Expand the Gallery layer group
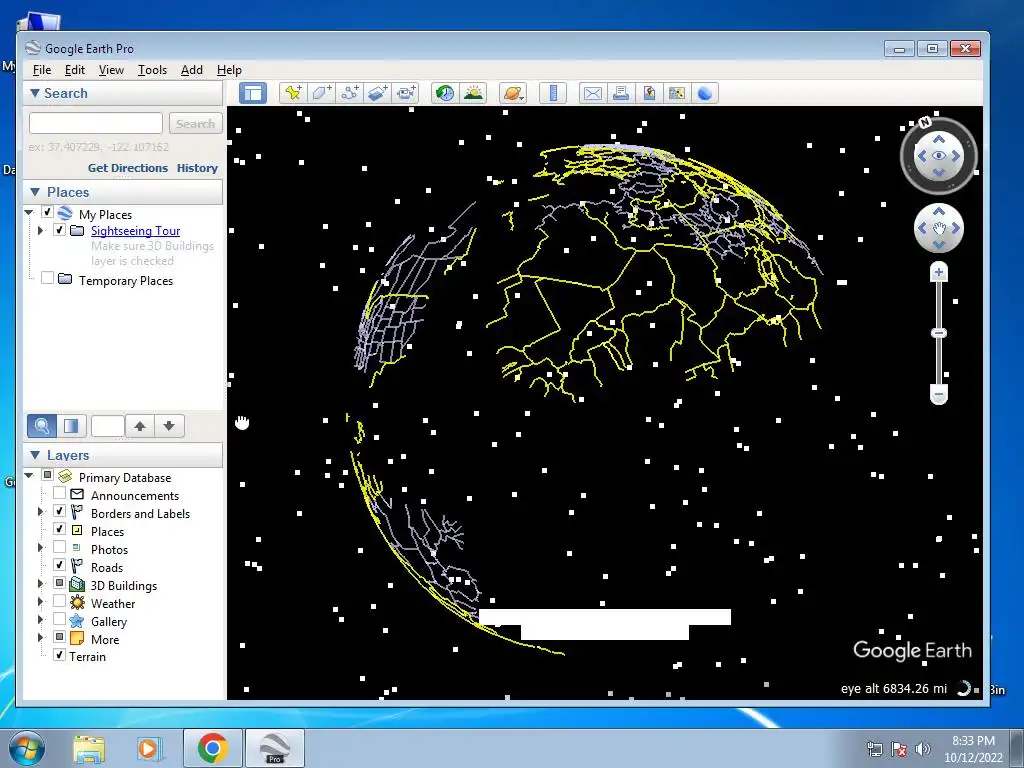Screen dimensions: 1024x768 point(40,619)
